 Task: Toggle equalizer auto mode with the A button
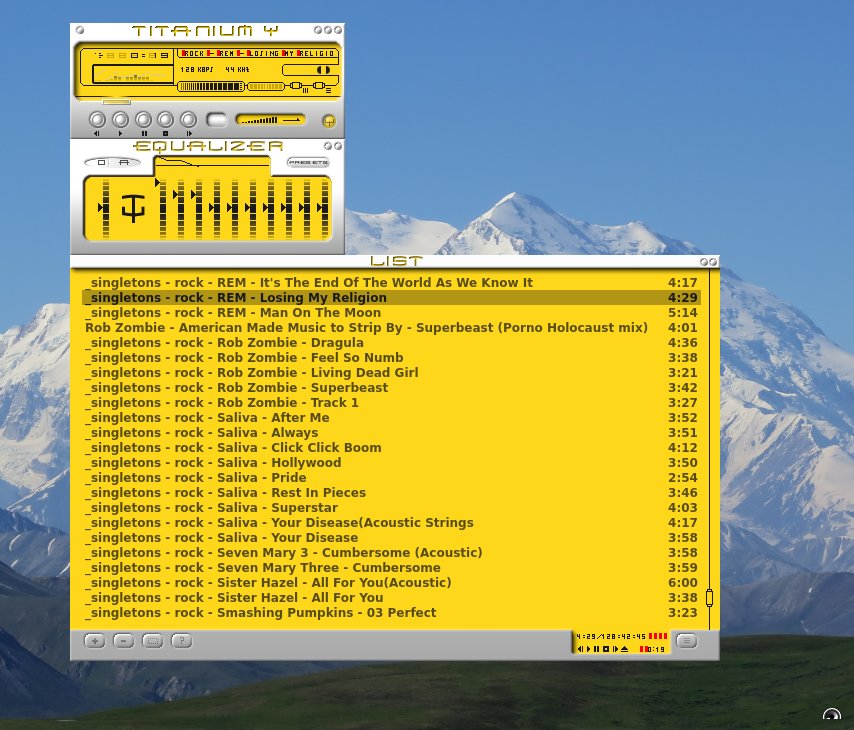(x=124, y=162)
